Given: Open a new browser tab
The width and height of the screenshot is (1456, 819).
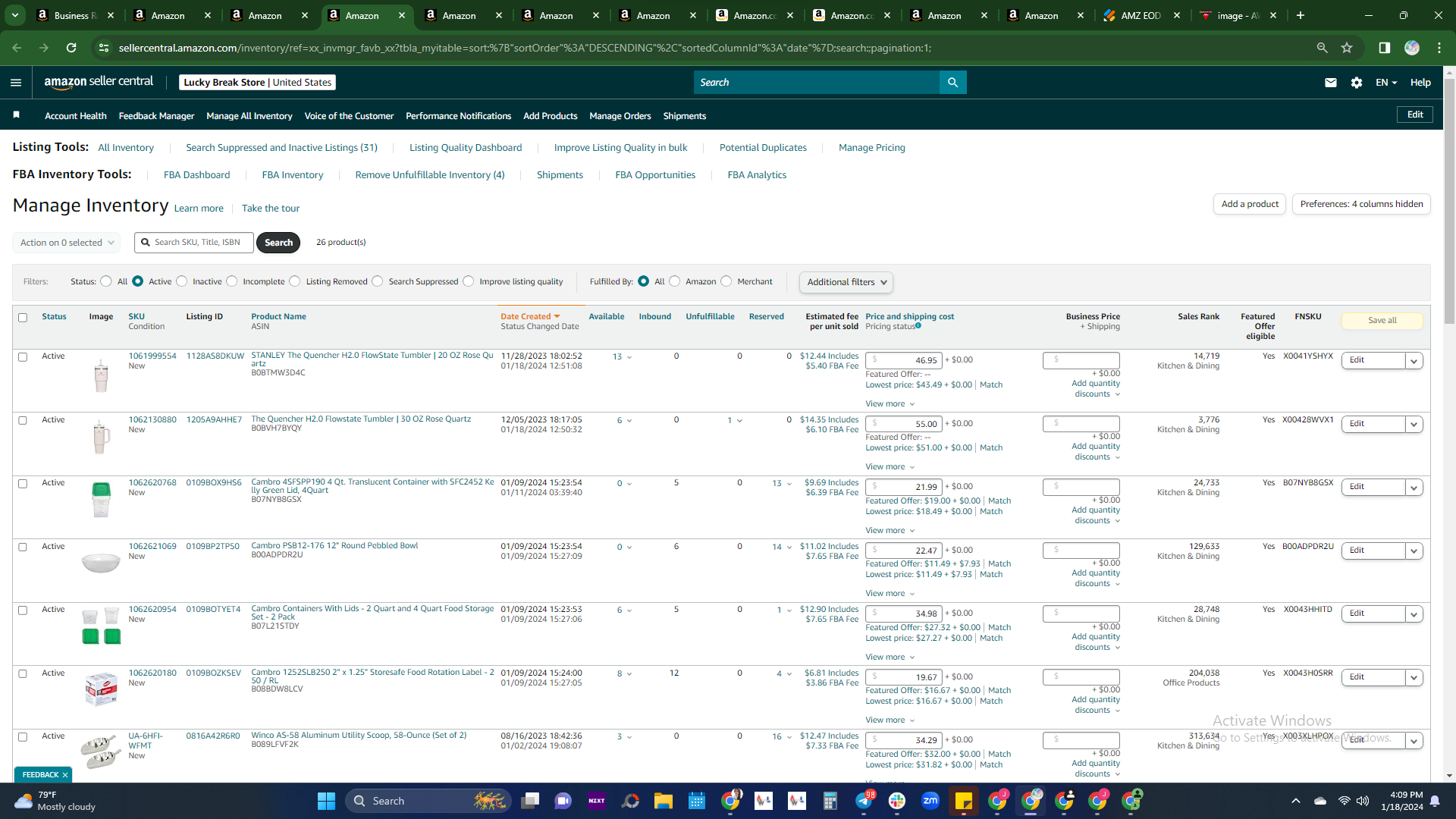Looking at the screenshot, I should [1301, 15].
